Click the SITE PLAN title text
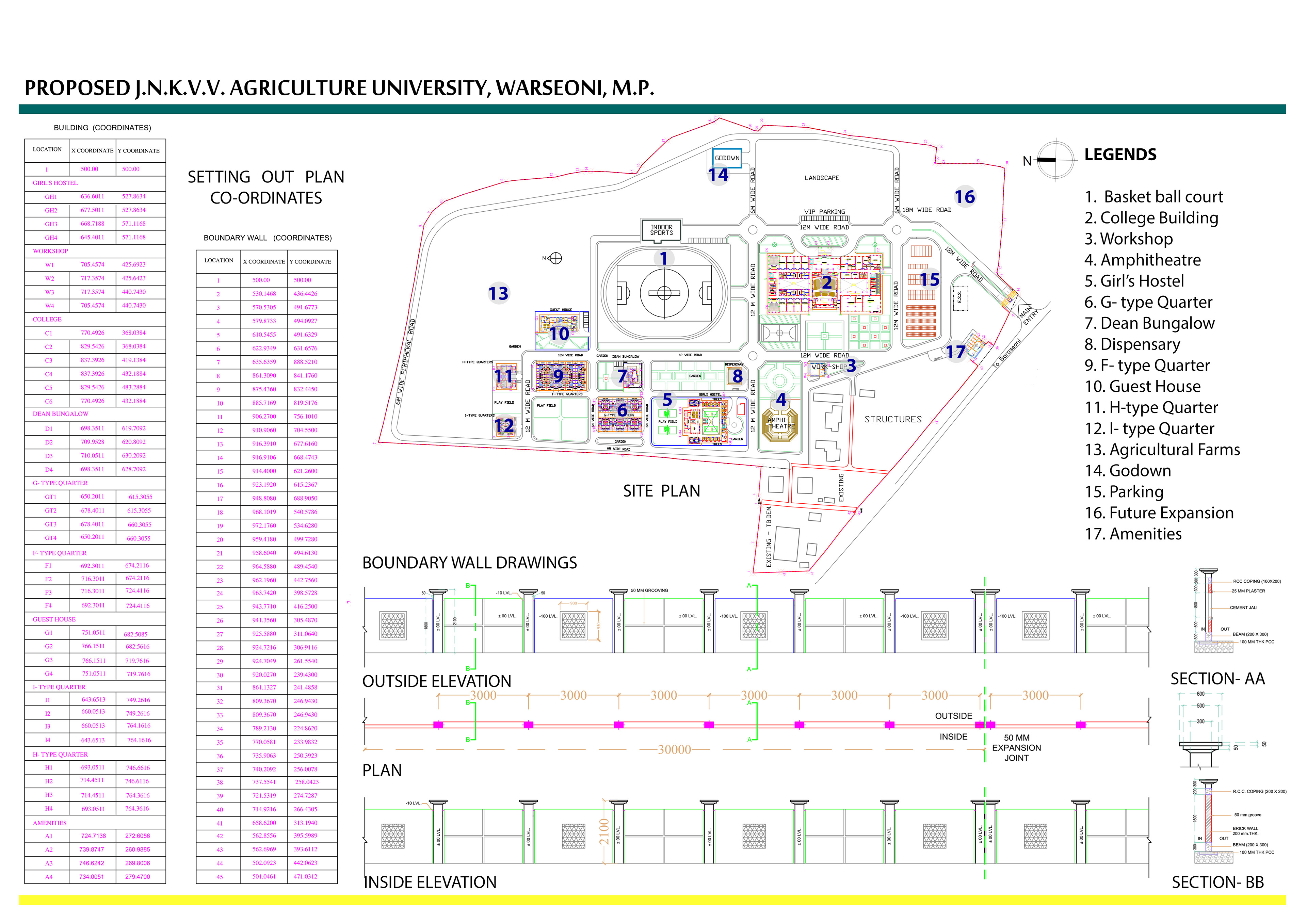 click(x=661, y=491)
